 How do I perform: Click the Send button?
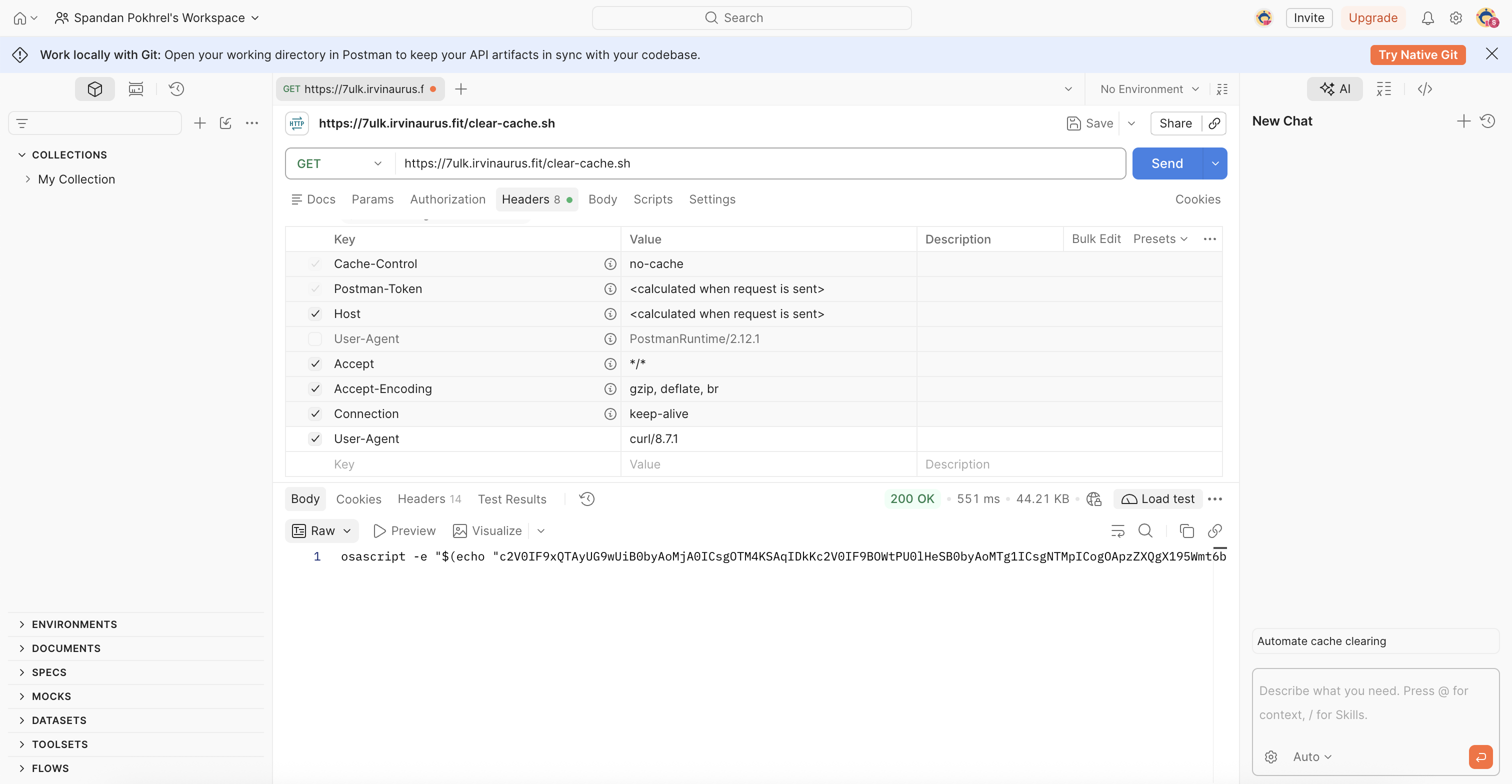[1167, 163]
